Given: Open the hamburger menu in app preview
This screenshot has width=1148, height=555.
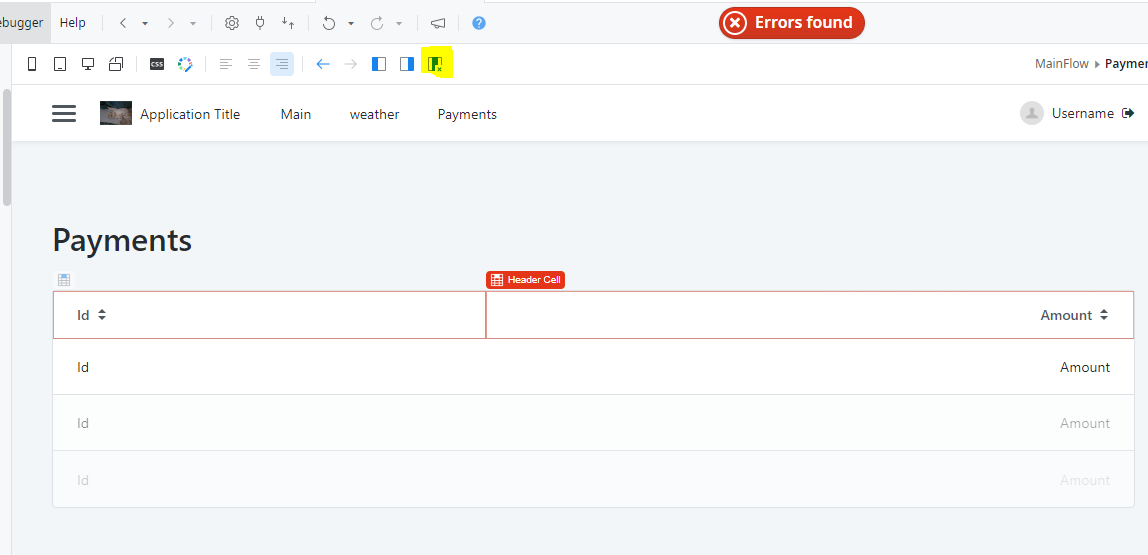Looking at the screenshot, I should (64, 113).
